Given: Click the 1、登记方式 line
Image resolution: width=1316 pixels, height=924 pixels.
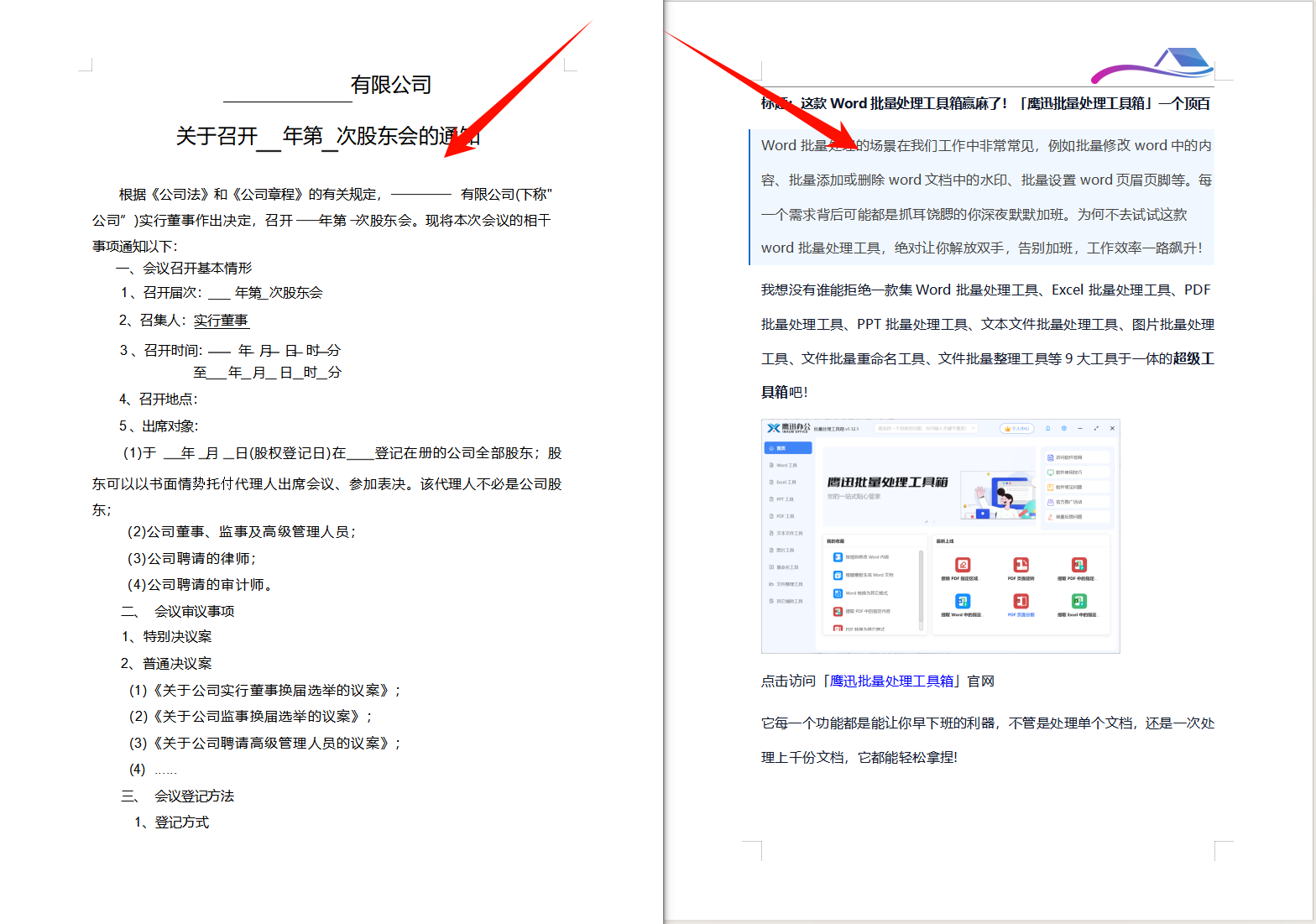Looking at the screenshot, I should point(172,822).
